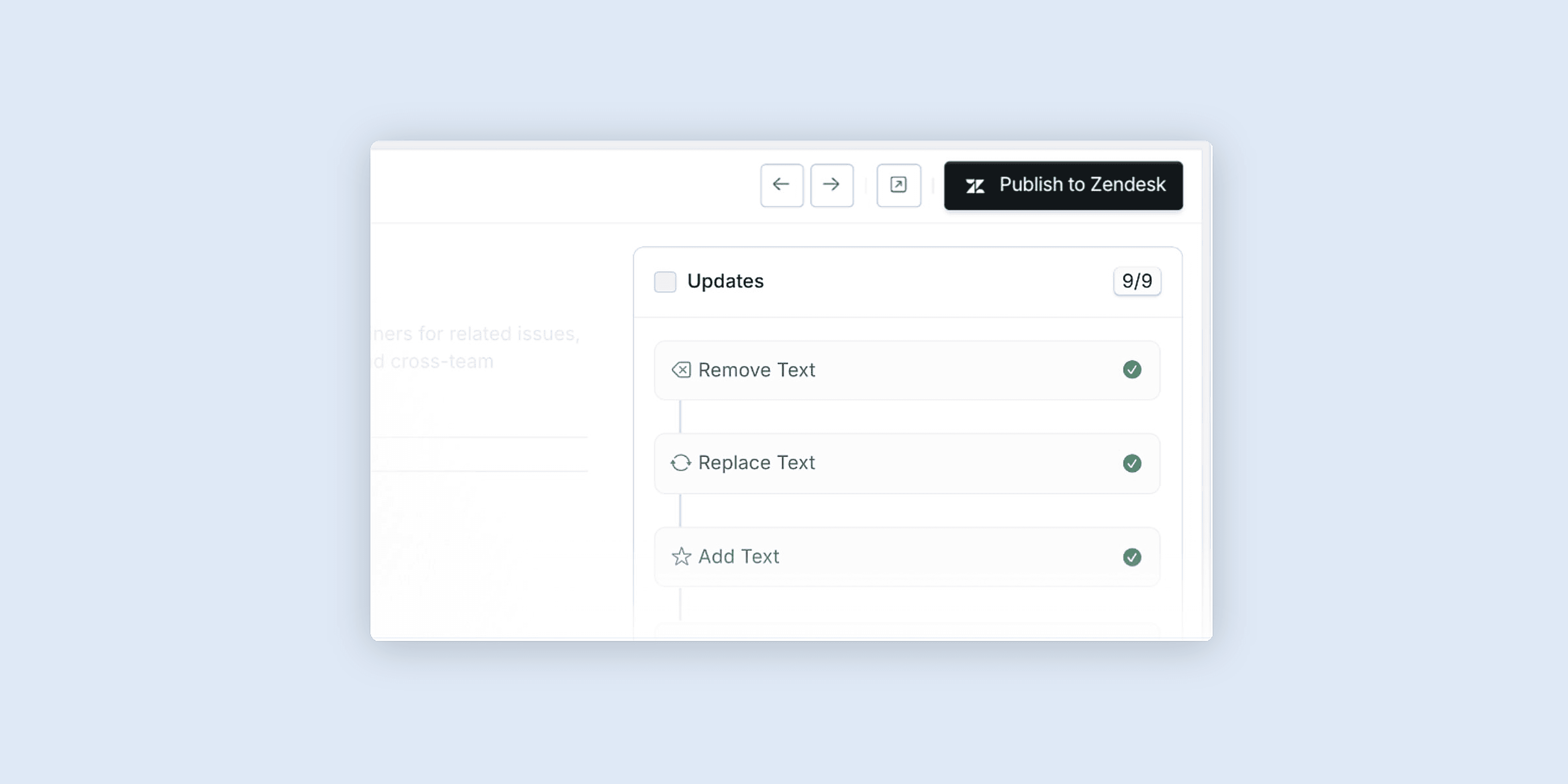Viewport: 1568px width, 784px height.
Task: Toggle the Updates select-all checkbox
Action: tap(665, 282)
